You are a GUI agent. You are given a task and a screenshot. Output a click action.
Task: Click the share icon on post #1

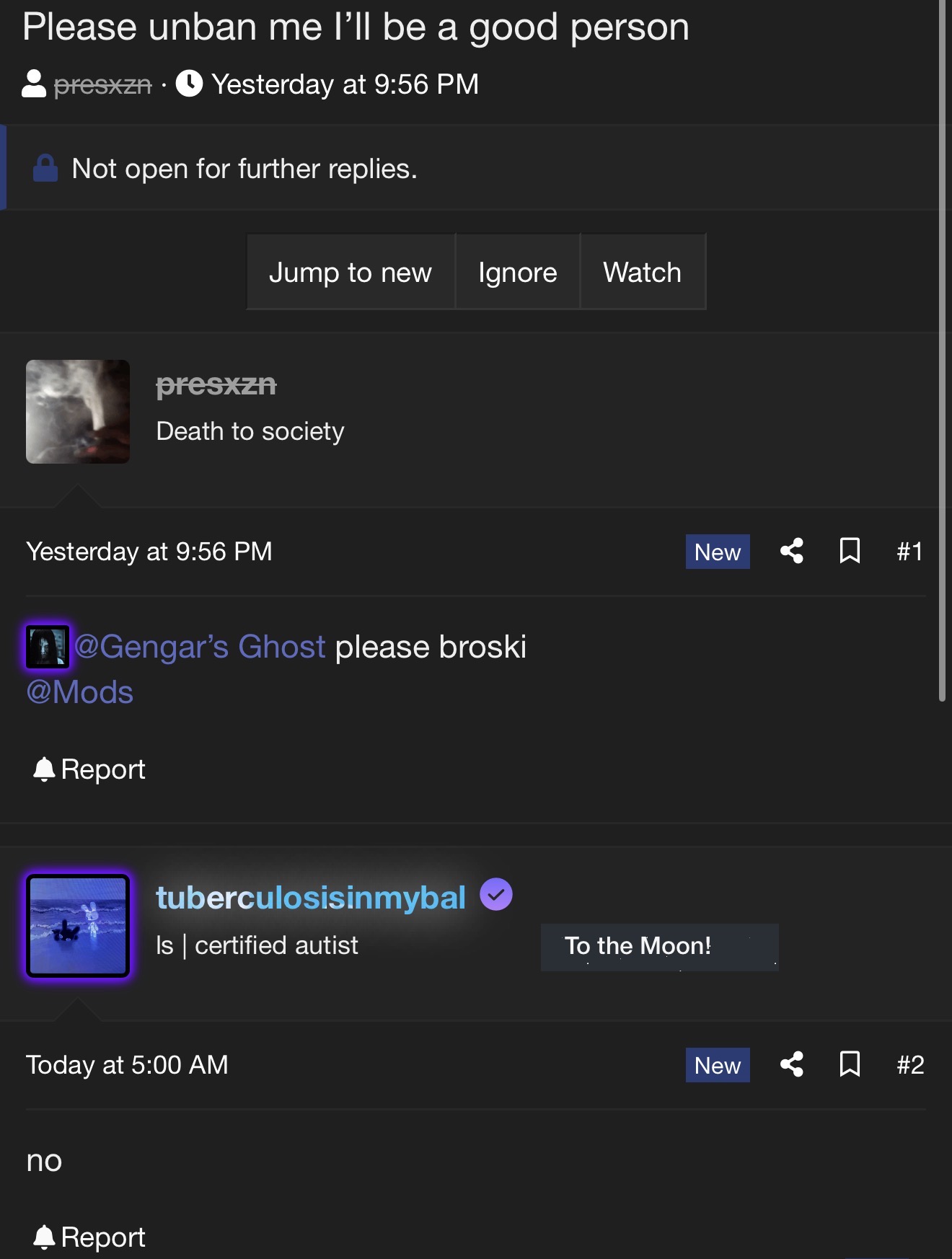[791, 552]
